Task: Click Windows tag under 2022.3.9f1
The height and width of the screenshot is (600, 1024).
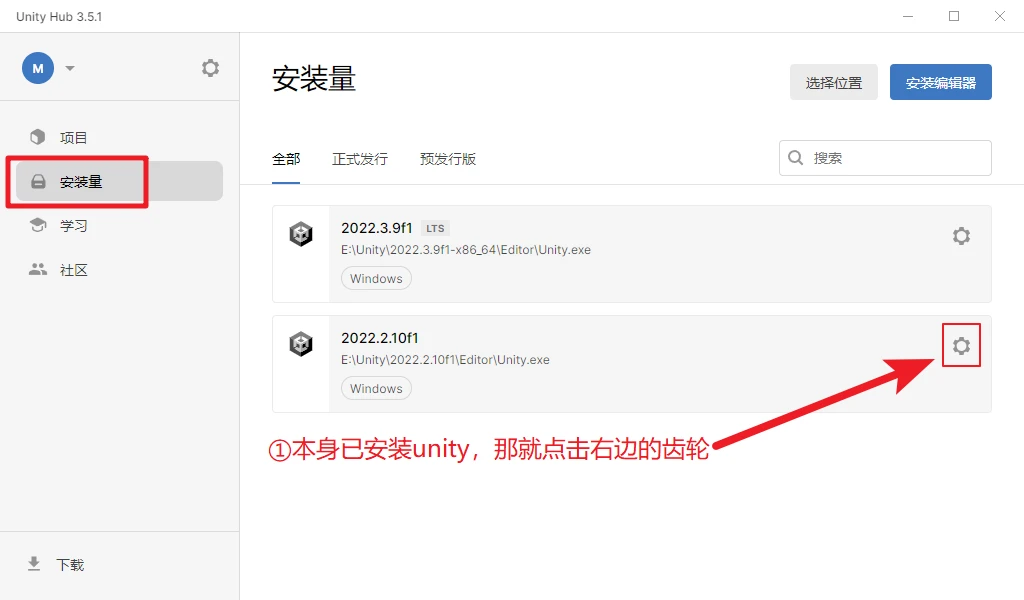Action: [x=376, y=278]
